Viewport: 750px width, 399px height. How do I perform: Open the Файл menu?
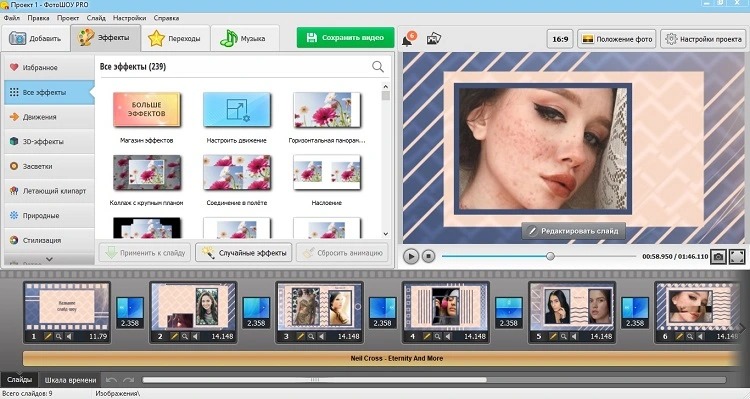point(12,18)
